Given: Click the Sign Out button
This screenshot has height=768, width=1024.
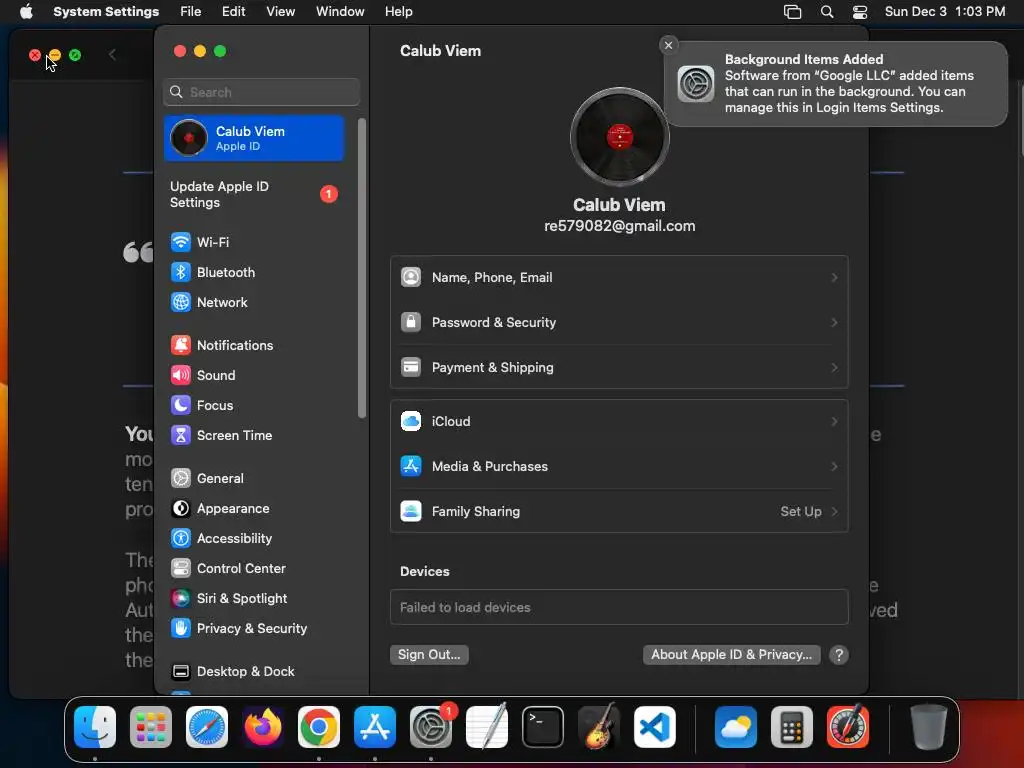Looking at the screenshot, I should (x=429, y=655).
